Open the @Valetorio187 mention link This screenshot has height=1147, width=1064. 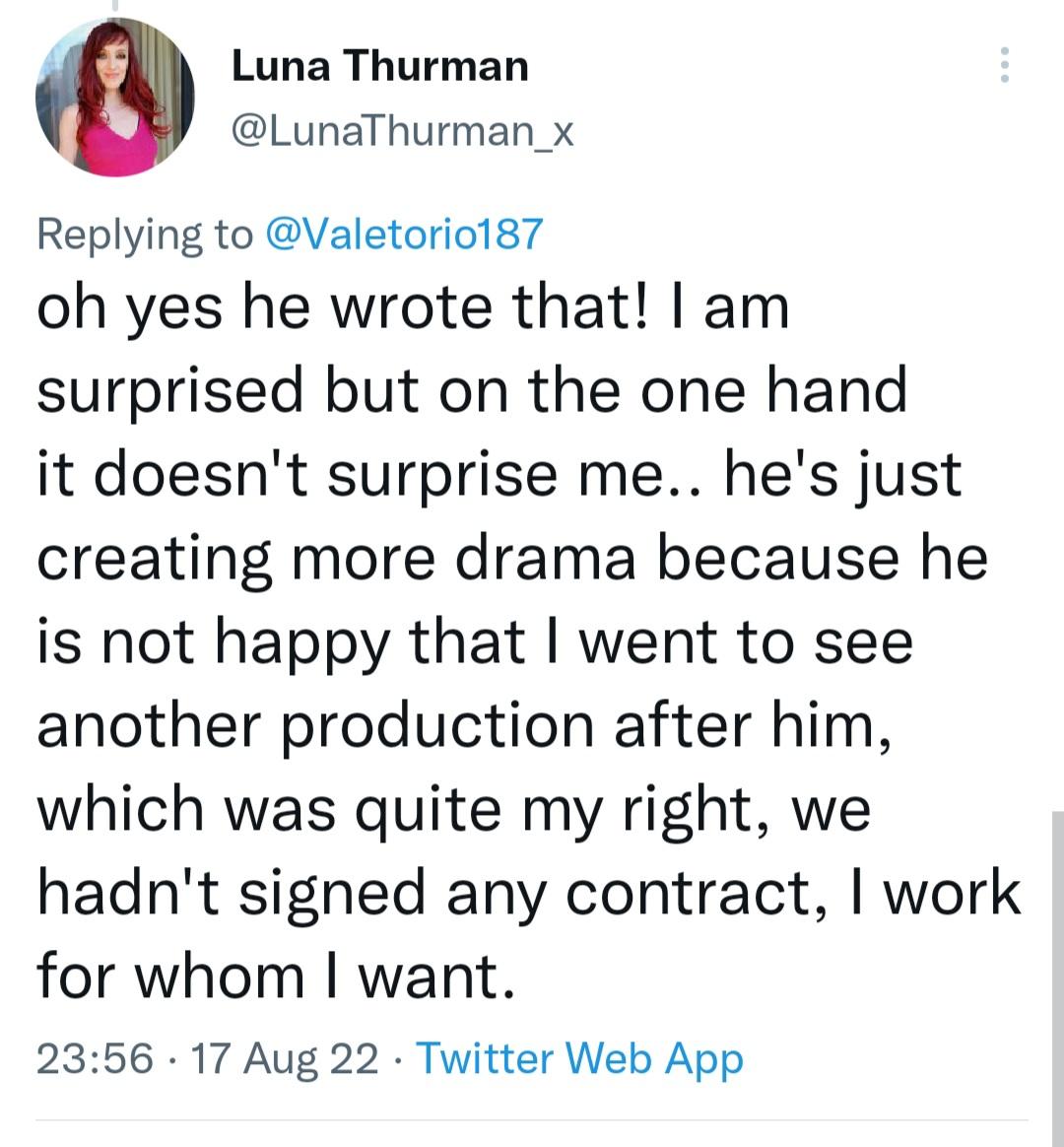point(405,234)
